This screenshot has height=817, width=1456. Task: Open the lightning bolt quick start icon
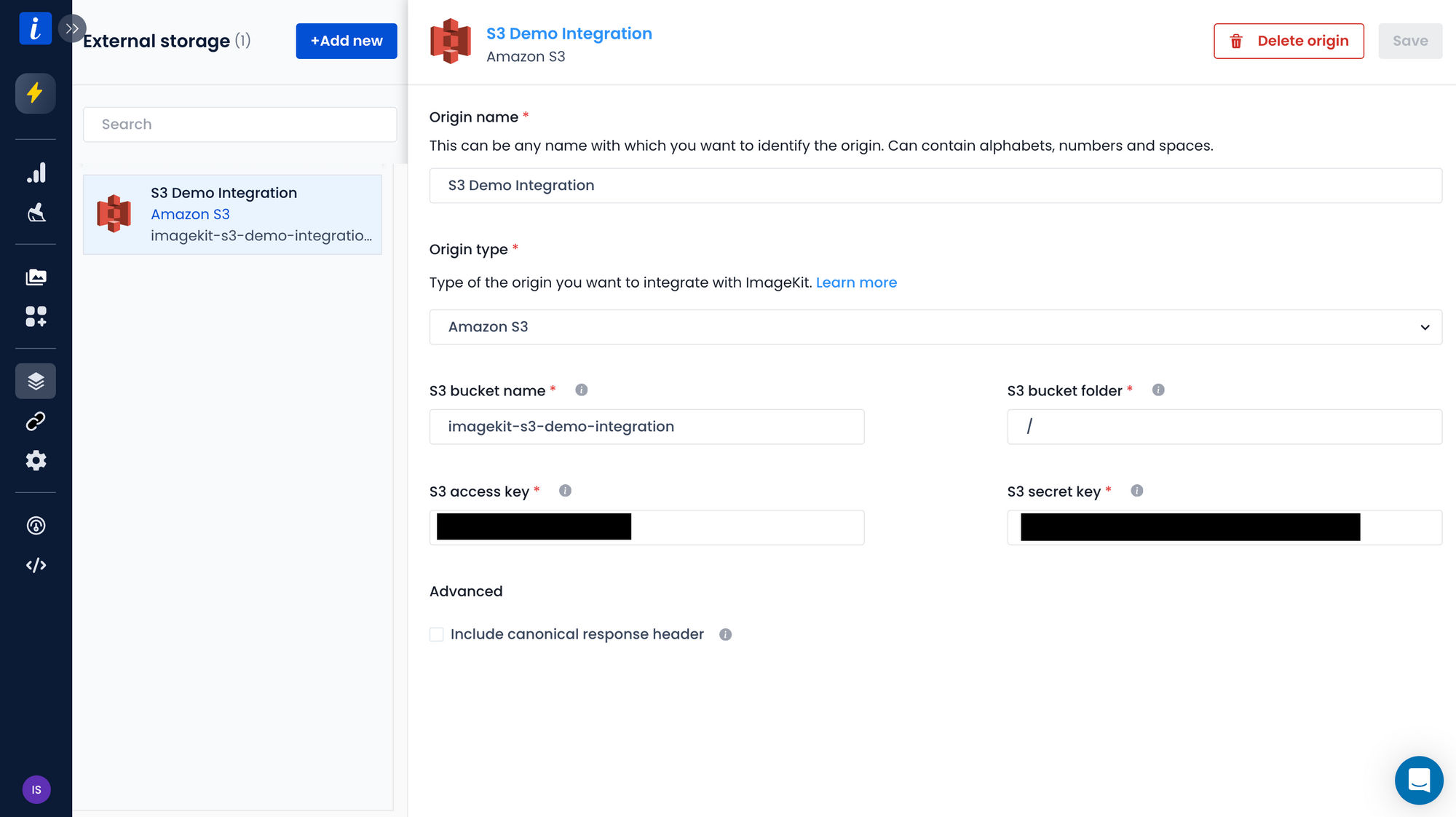(35, 93)
